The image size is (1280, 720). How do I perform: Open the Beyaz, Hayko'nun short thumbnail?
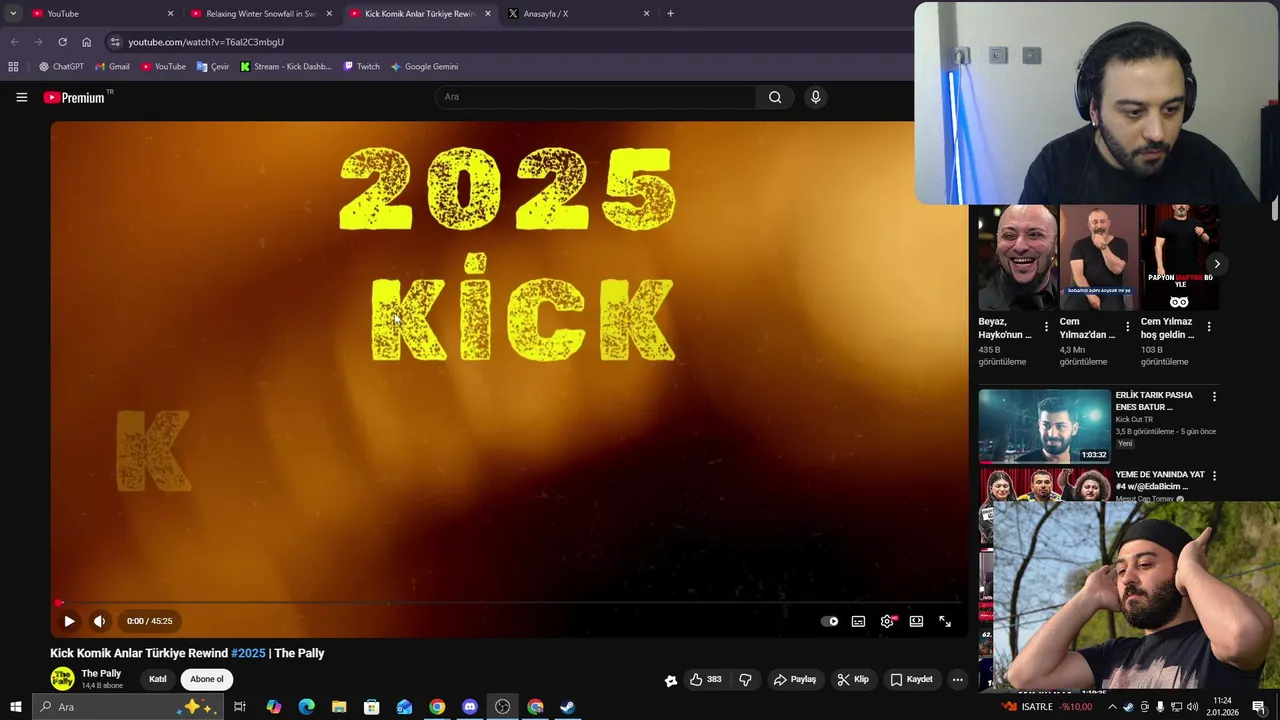[1018, 258]
